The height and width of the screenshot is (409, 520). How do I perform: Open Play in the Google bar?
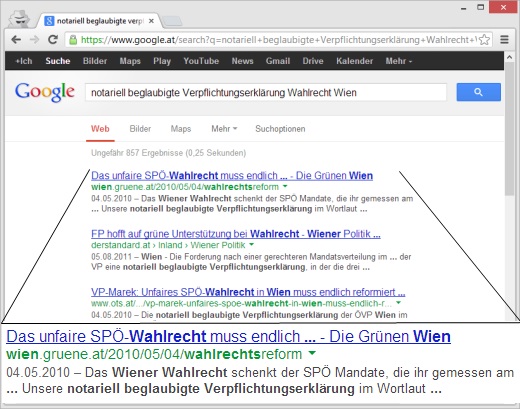pos(162,61)
